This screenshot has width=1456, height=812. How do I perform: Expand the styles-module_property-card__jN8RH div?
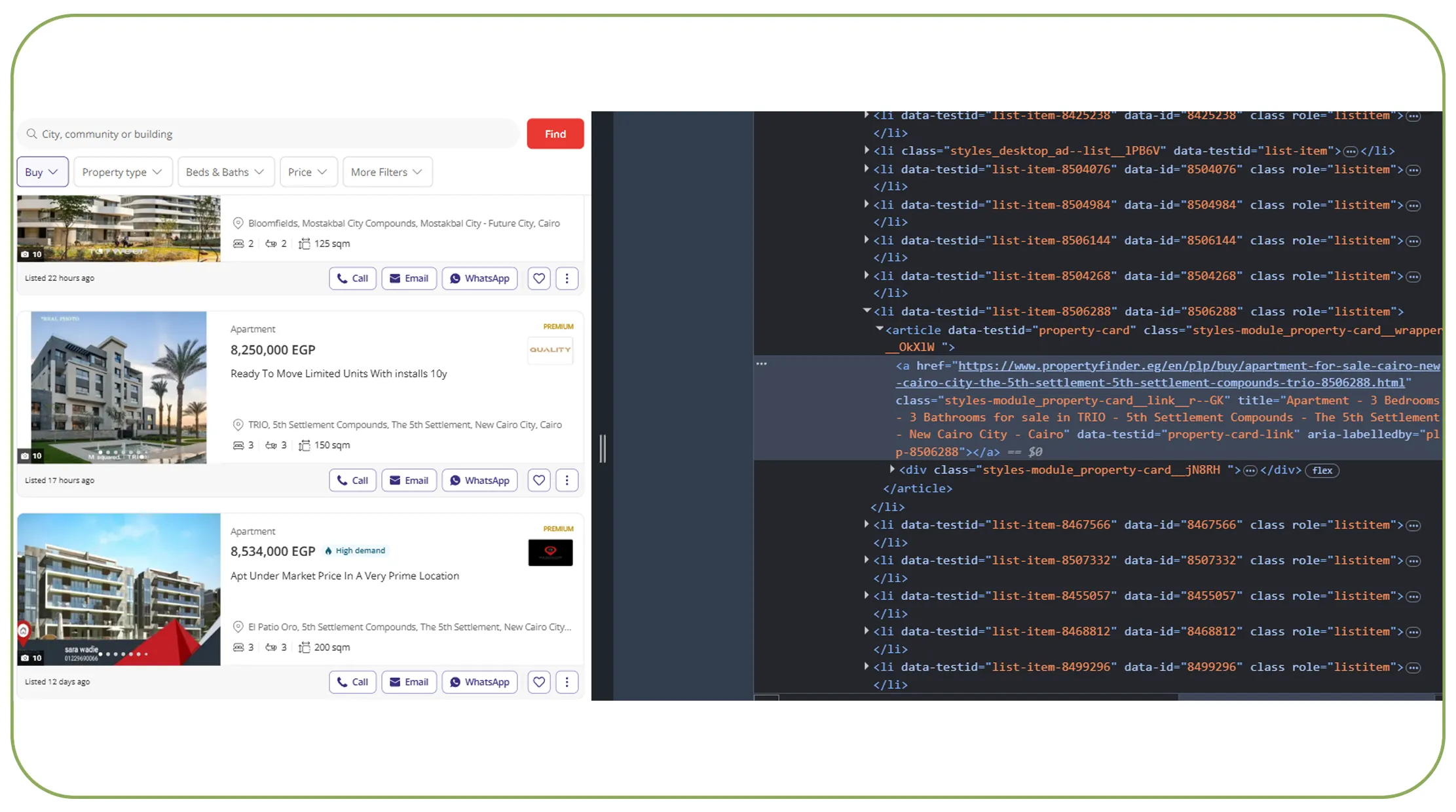[892, 470]
